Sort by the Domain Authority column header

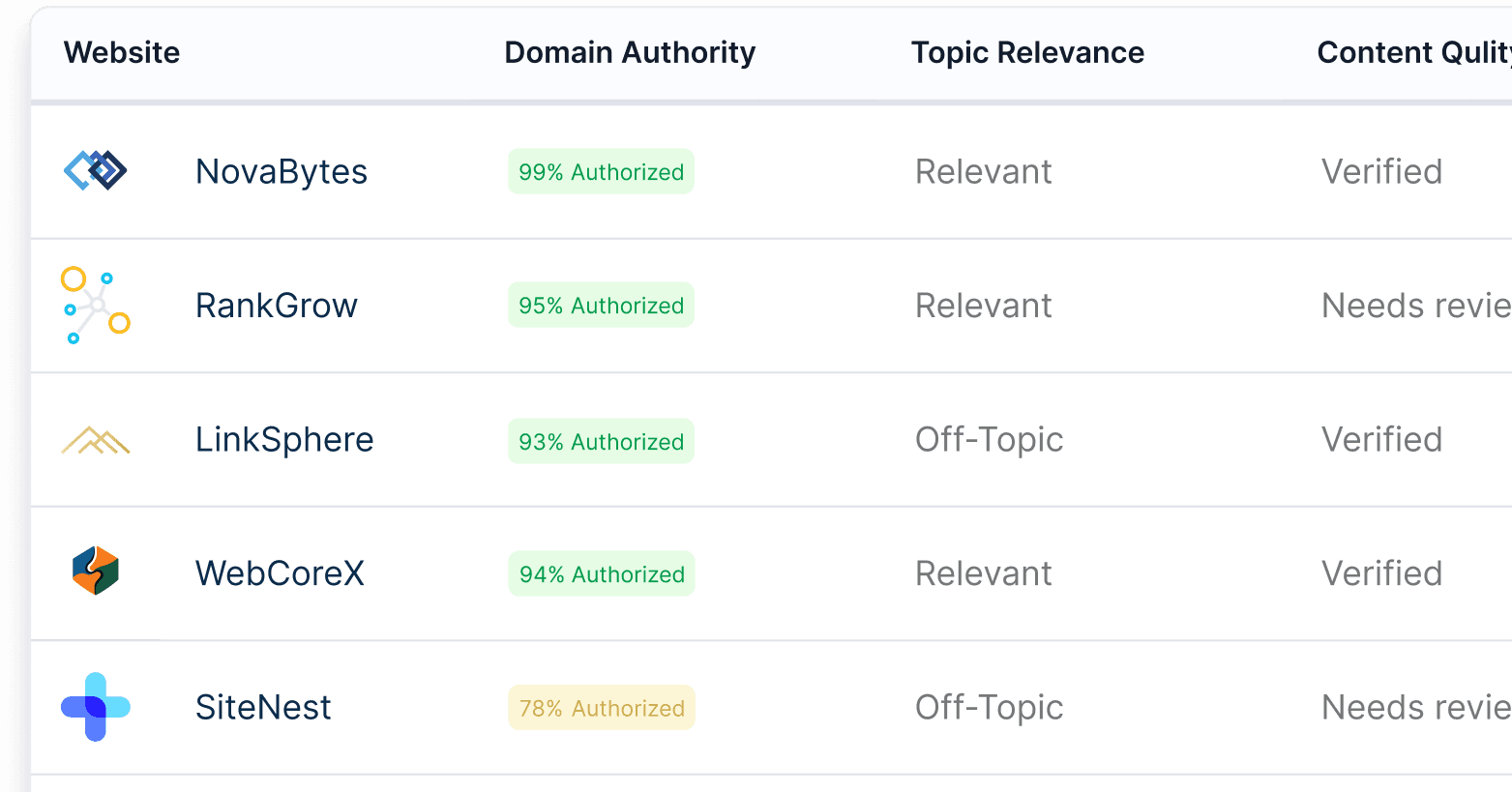630,52
